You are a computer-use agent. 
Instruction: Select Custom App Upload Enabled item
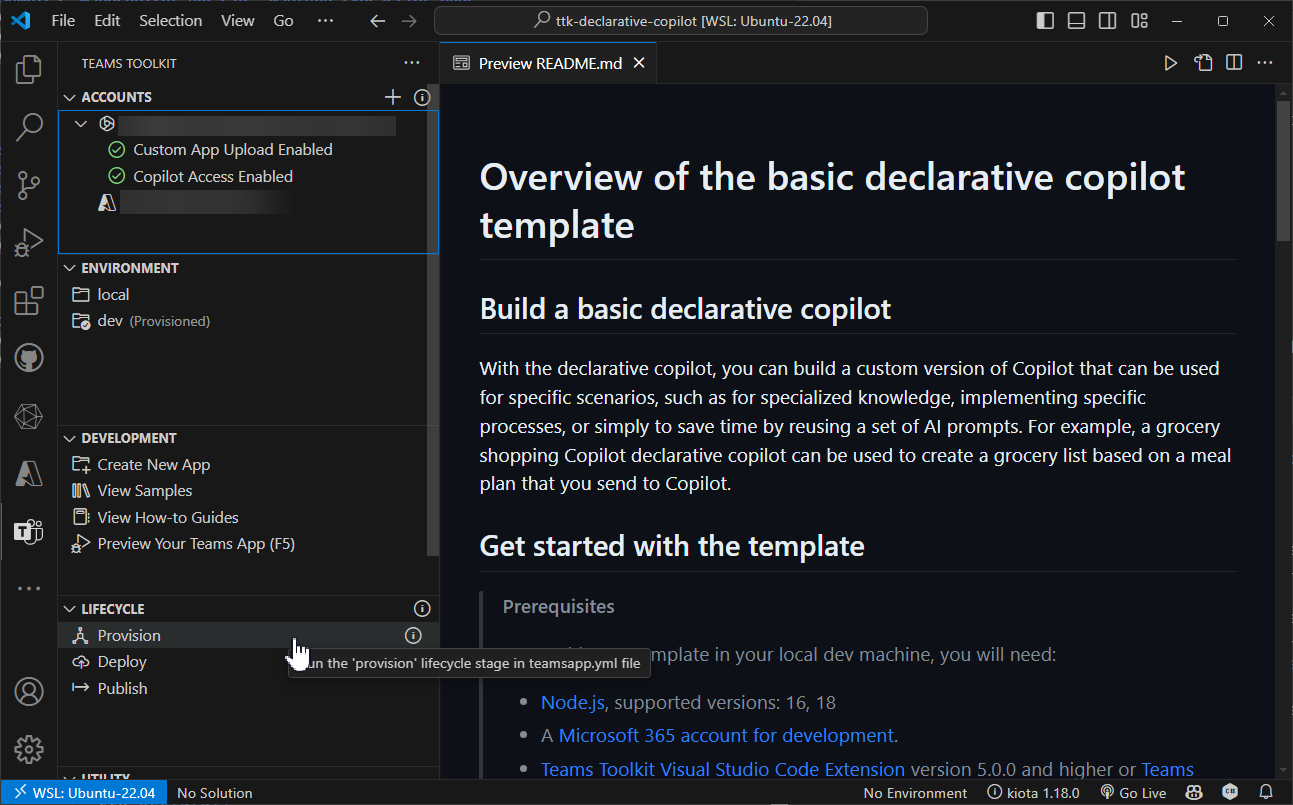coord(248,150)
